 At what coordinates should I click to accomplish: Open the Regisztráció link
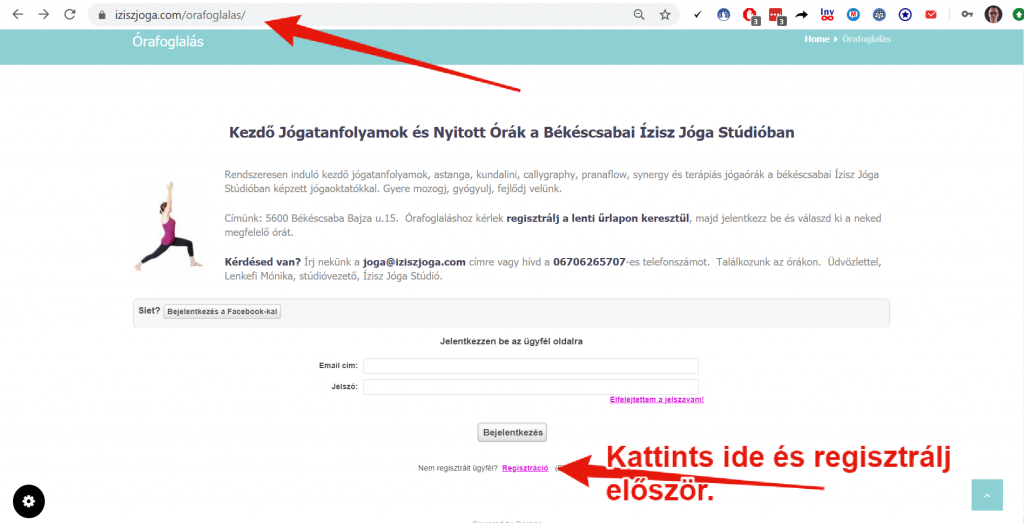click(525, 468)
